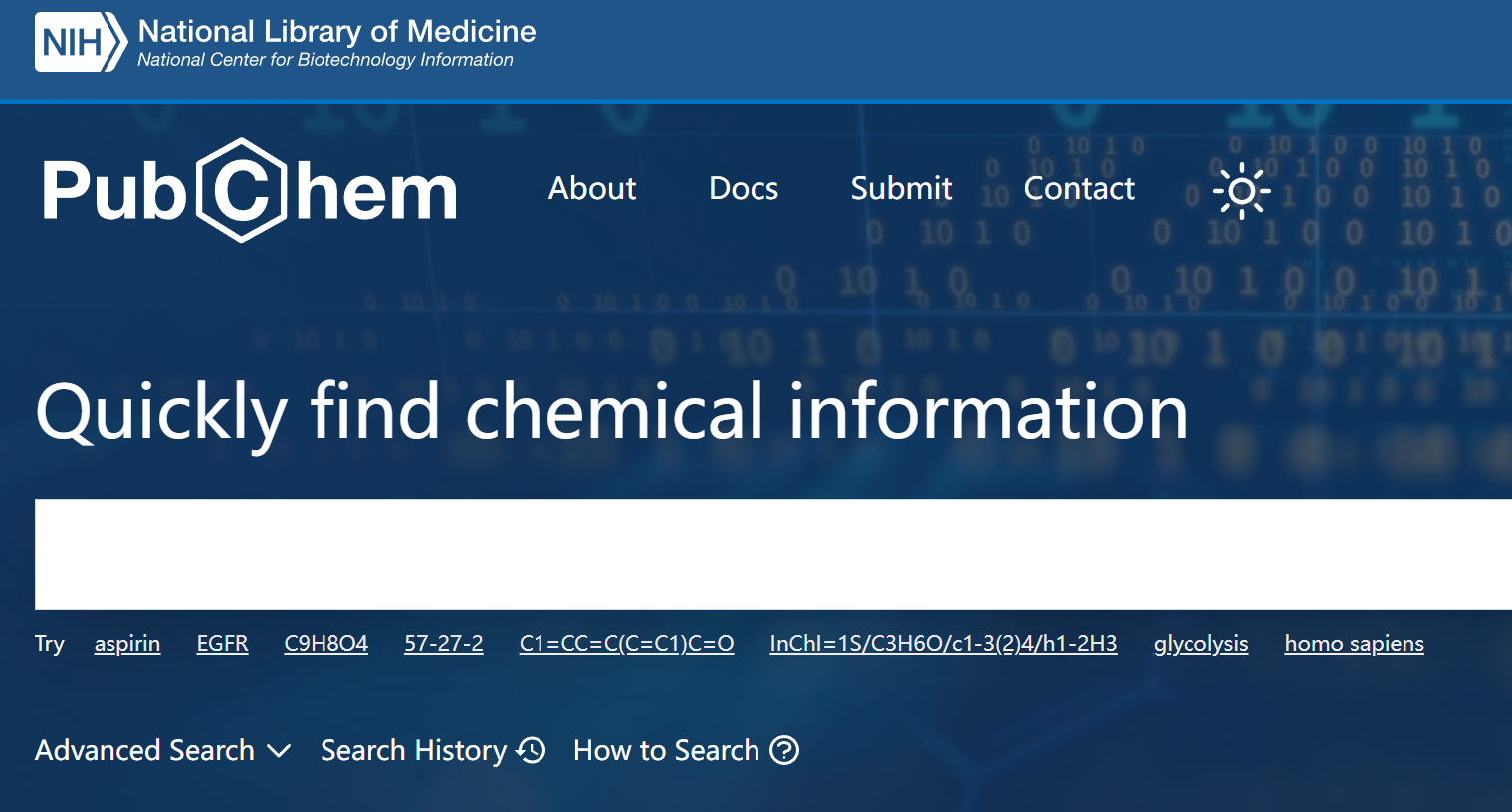Click the PubChem logo
This screenshot has height=812, width=1512.
250,190
